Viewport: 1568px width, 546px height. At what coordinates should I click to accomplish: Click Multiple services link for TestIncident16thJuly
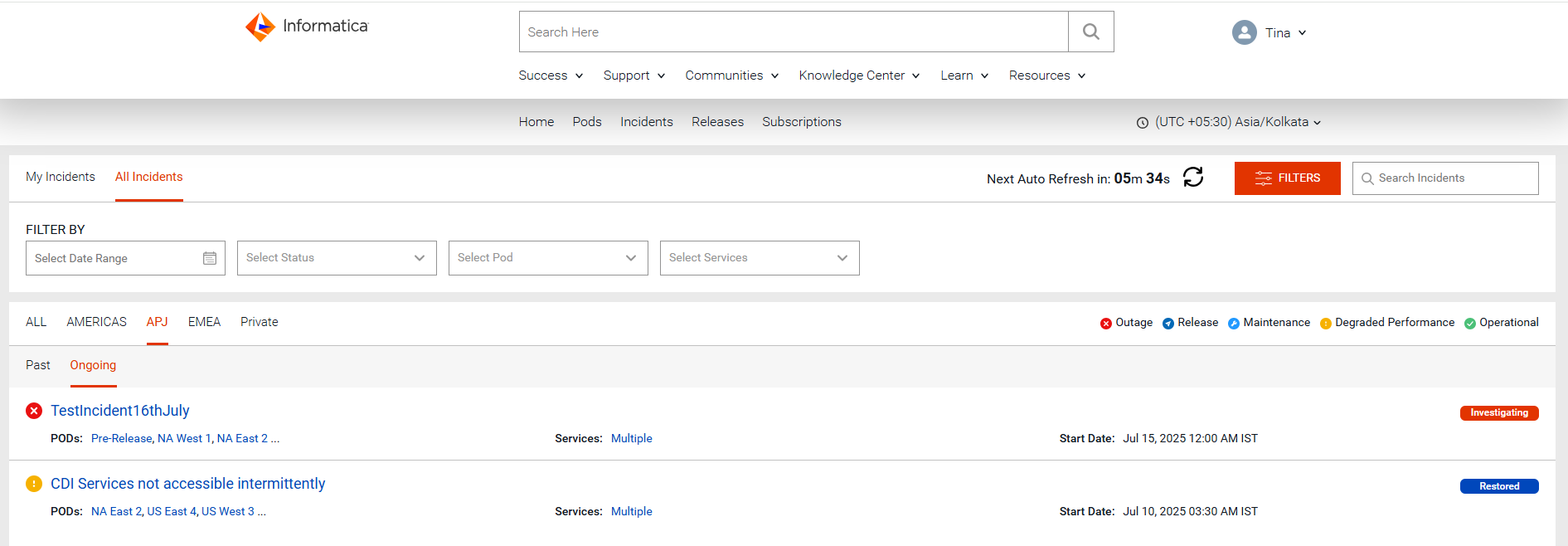pyautogui.click(x=632, y=438)
